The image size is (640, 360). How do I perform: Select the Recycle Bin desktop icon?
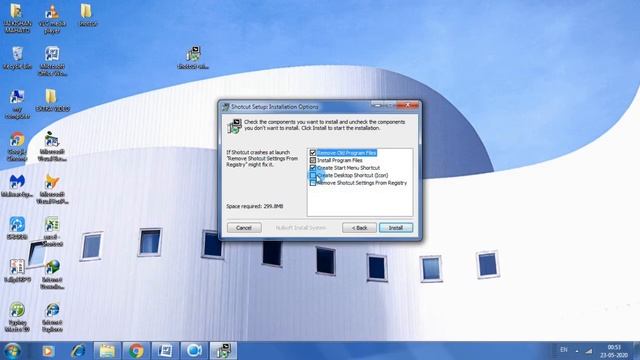(17, 58)
